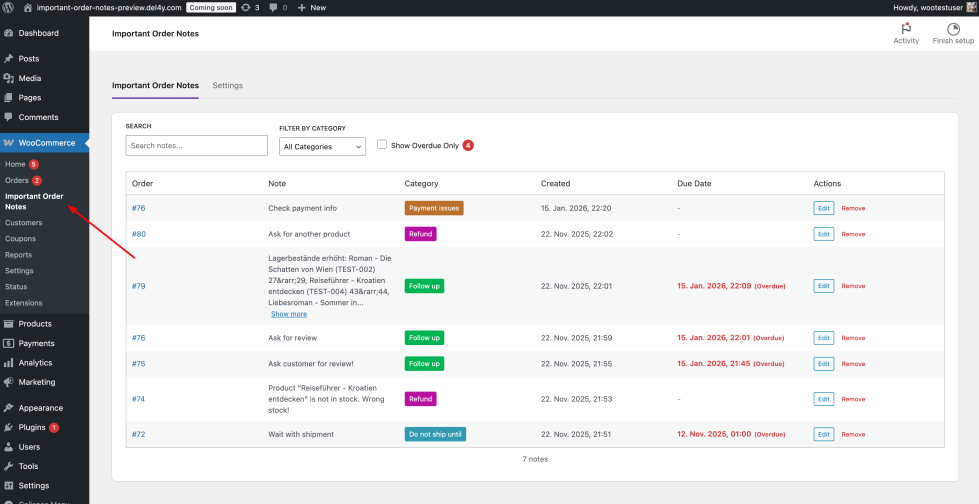The width and height of the screenshot is (979, 504).
Task: Click the Finish setup progress icon
Action: pos(953,30)
